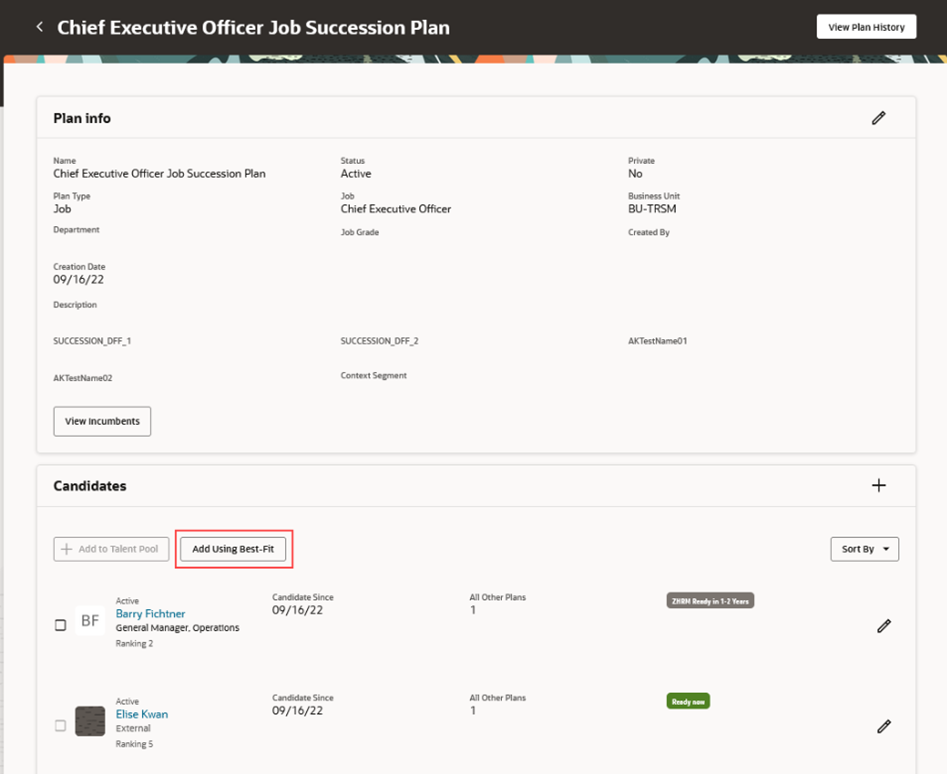947x774 pixels.
Task: Edit the Plan info section pencil icon
Action: point(879,117)
